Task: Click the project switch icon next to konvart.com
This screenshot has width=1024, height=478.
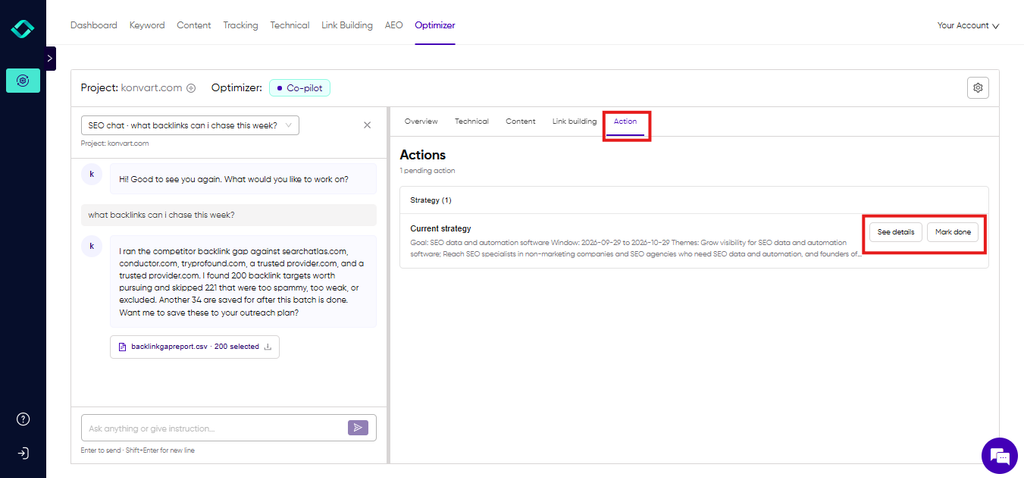Action: [191, 88]
